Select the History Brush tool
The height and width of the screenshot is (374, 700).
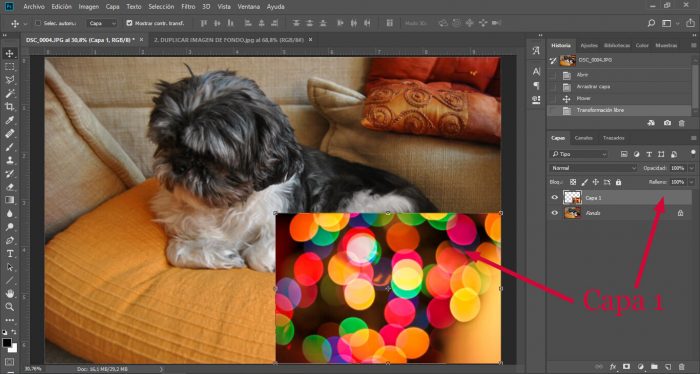[9, 174]
